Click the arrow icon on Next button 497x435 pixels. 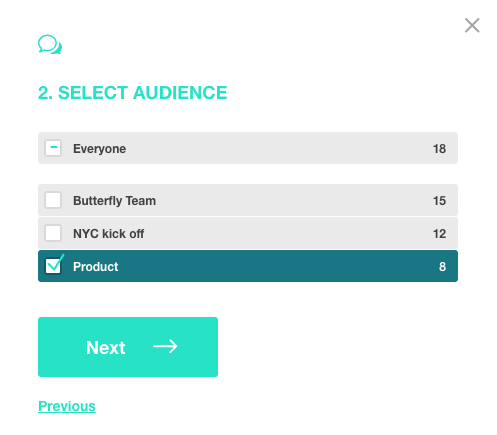tap(165, 346)
